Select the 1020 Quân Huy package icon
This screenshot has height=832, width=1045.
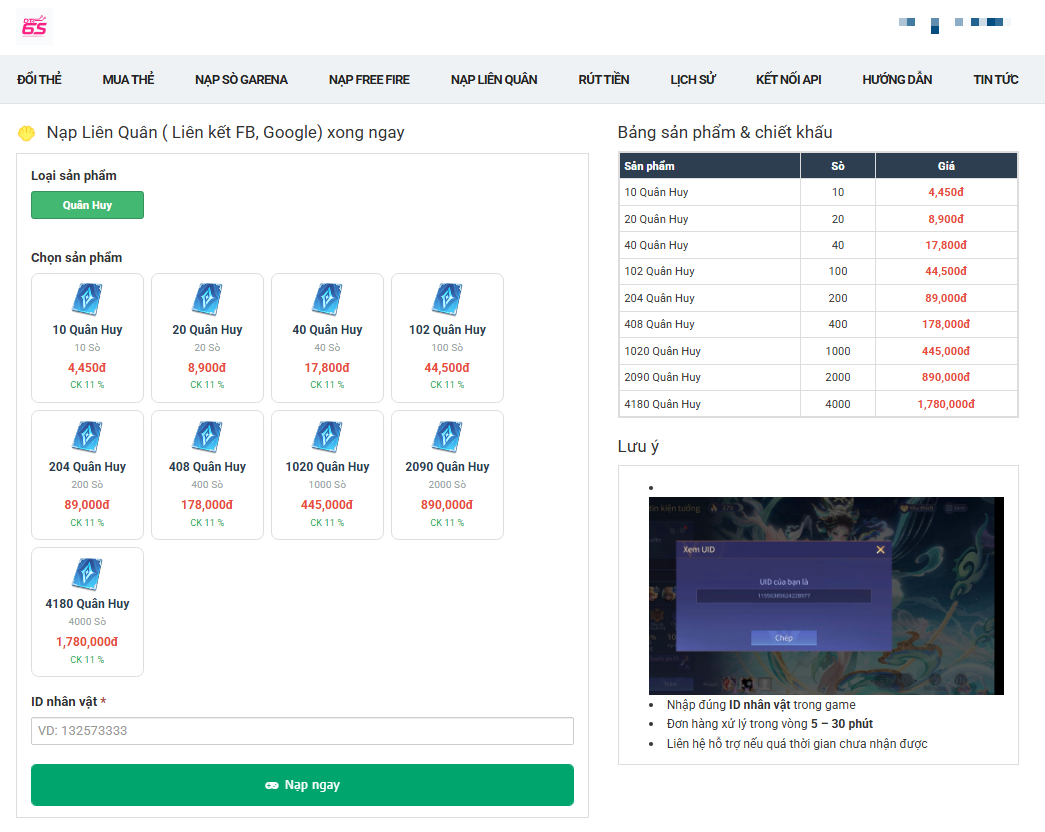[327, 436]
